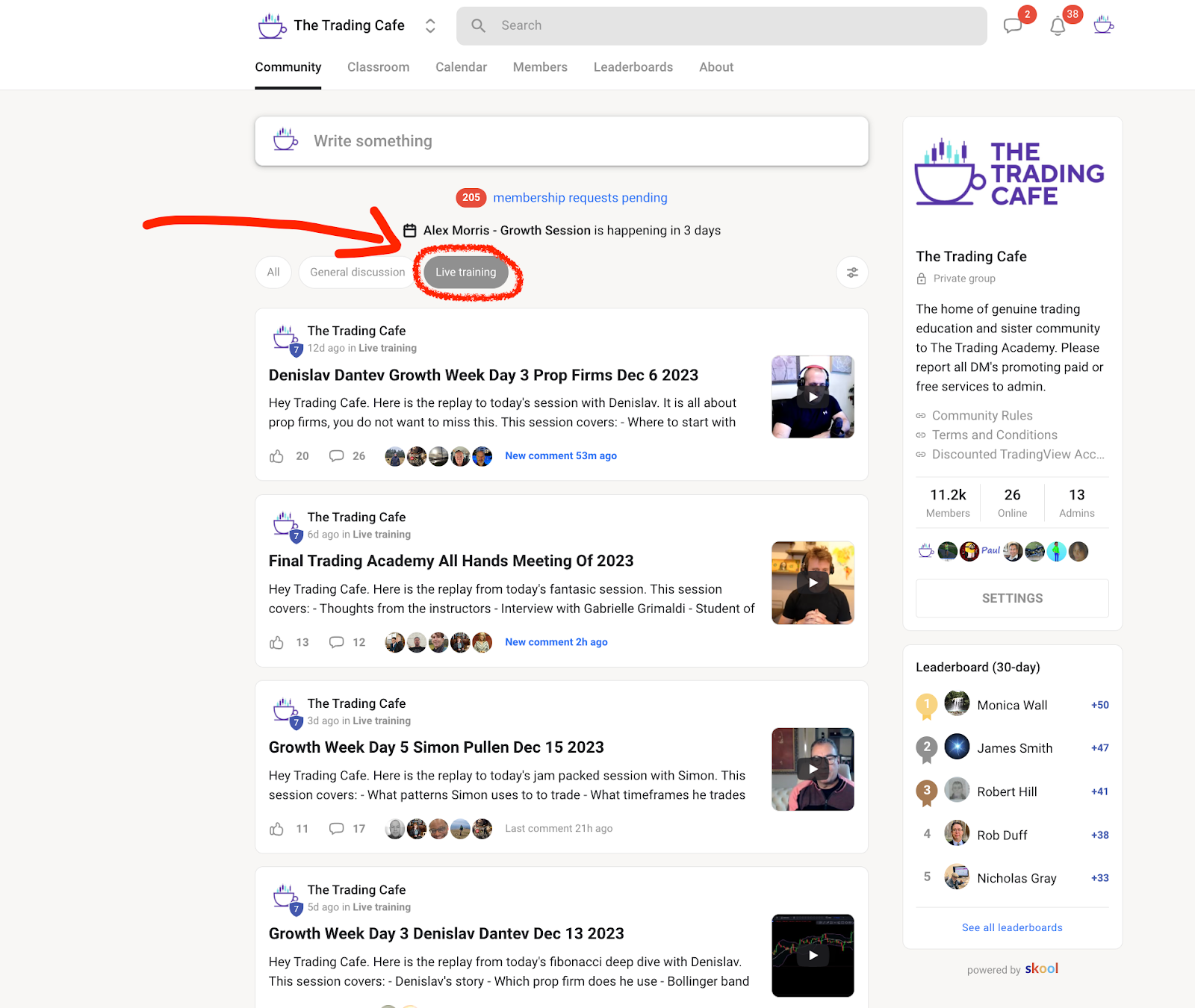This screenshot has height=1008, width=1195.
Task: Open comments on Simon Pullen post
Action: coord(337,829)
